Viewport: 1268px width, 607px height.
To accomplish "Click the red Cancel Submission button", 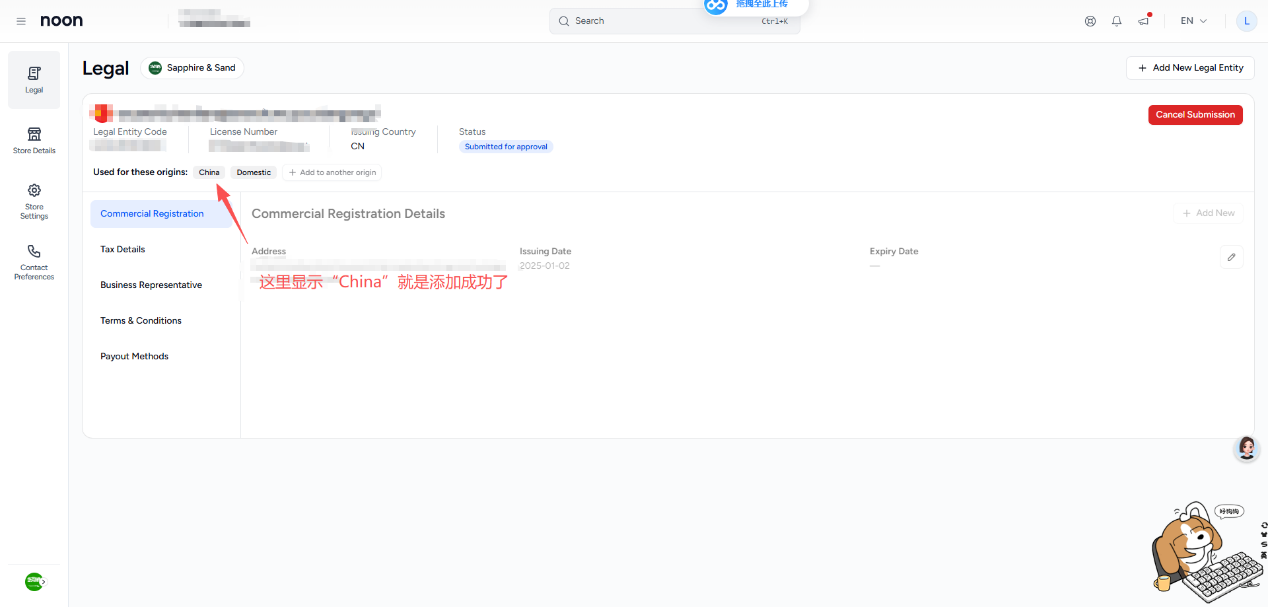I will 1195,115.
